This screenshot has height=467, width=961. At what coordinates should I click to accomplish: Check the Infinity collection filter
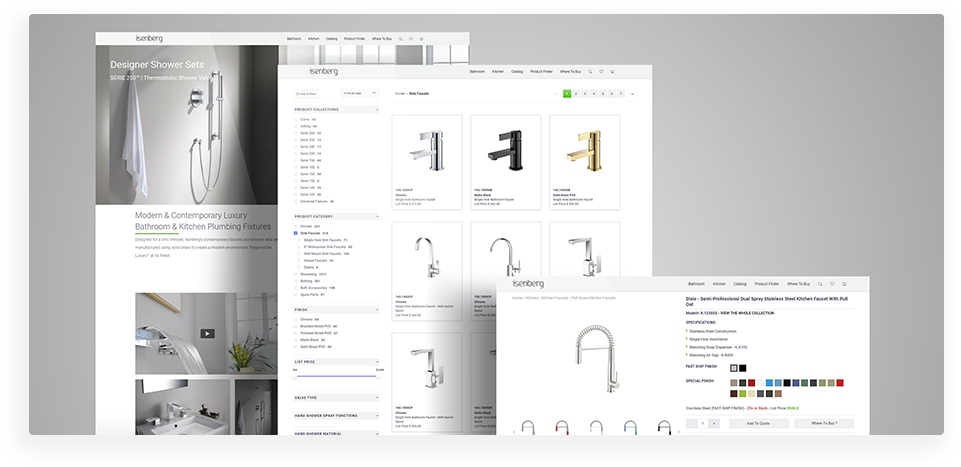[296, 126]
